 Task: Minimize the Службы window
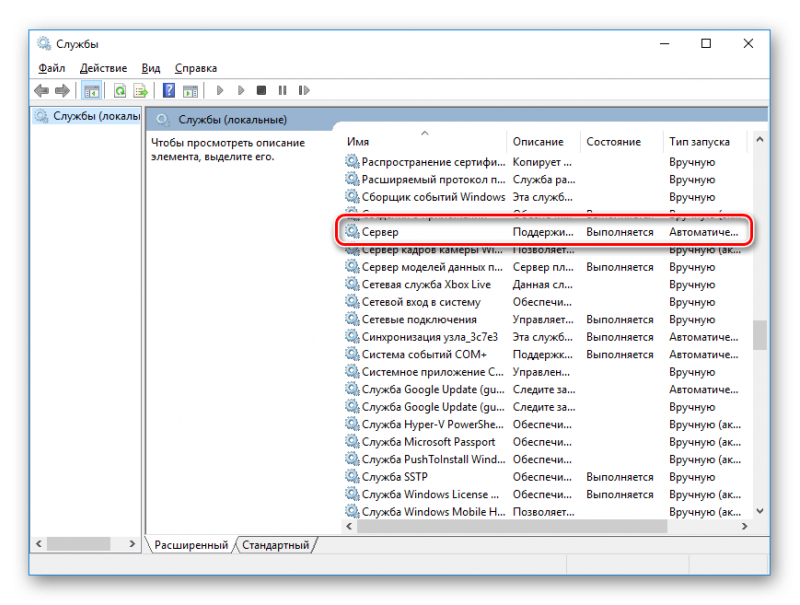[x=664, y=44]
